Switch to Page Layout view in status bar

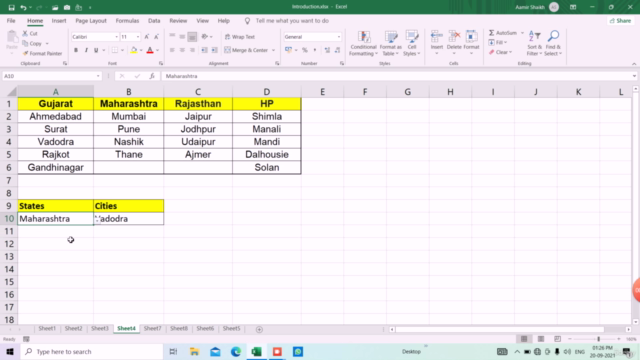tap(541, 339)
